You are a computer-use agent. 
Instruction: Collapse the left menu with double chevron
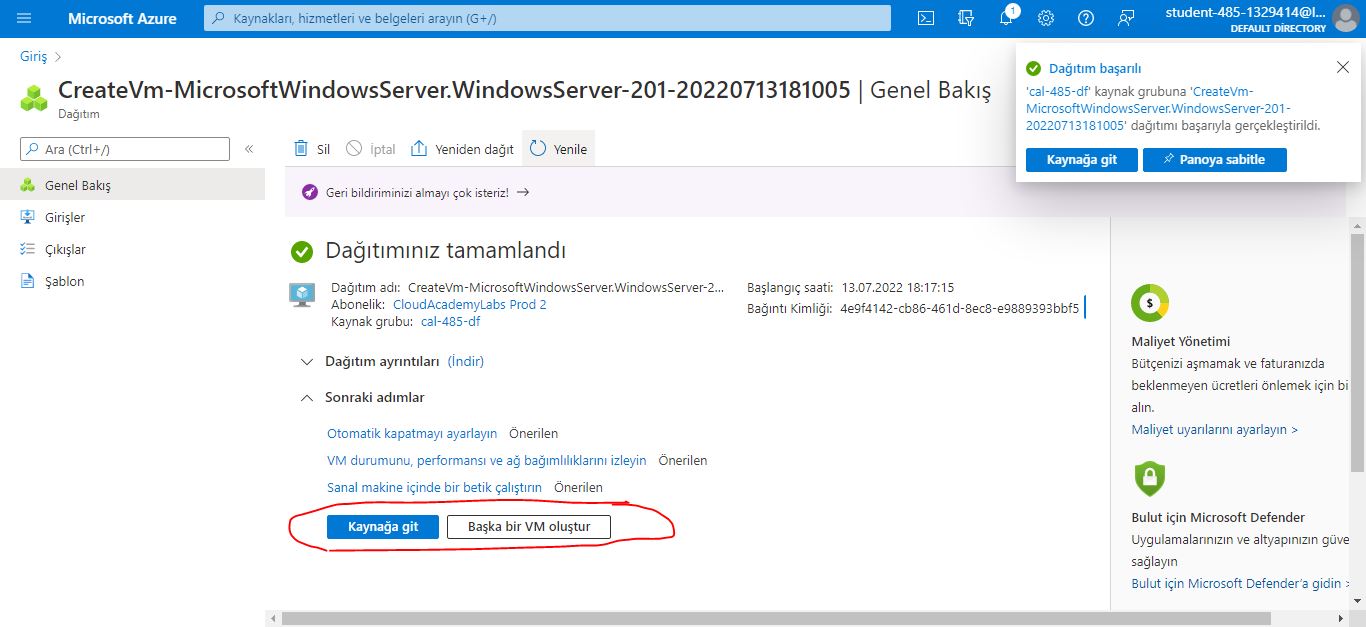coord(249,149)
